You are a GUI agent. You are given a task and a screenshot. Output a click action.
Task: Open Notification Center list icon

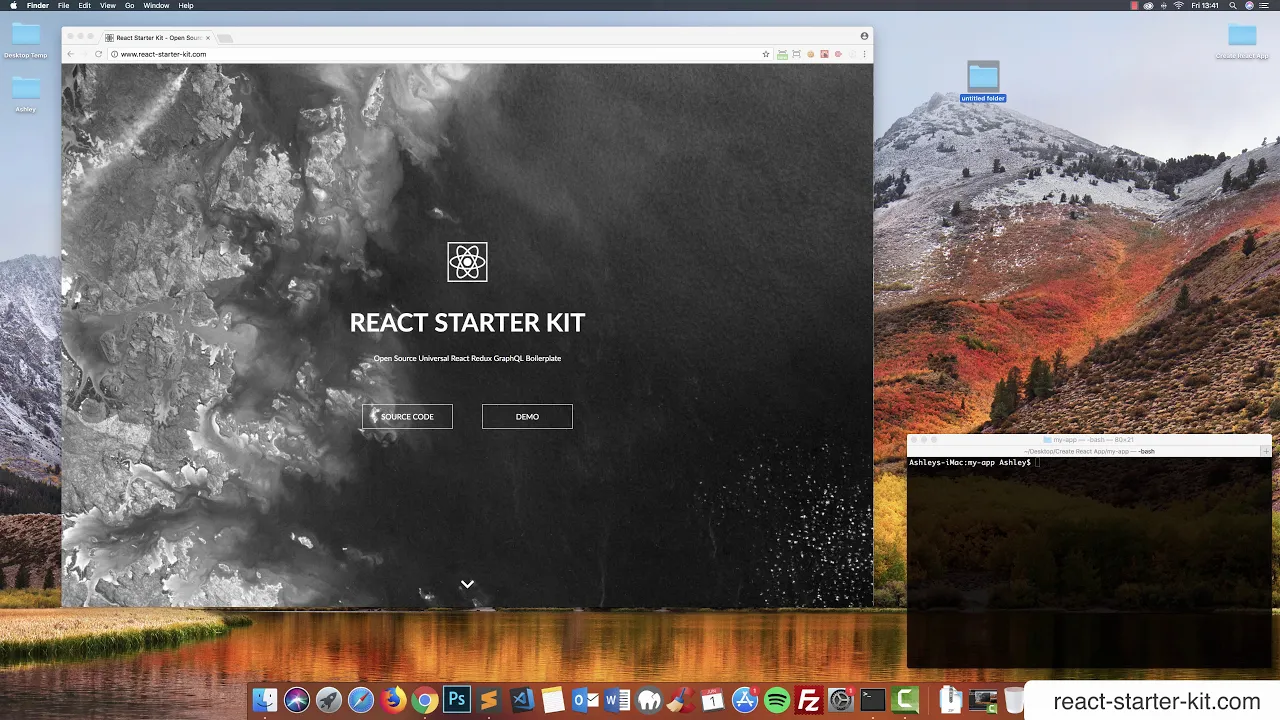click(1266, 6)
